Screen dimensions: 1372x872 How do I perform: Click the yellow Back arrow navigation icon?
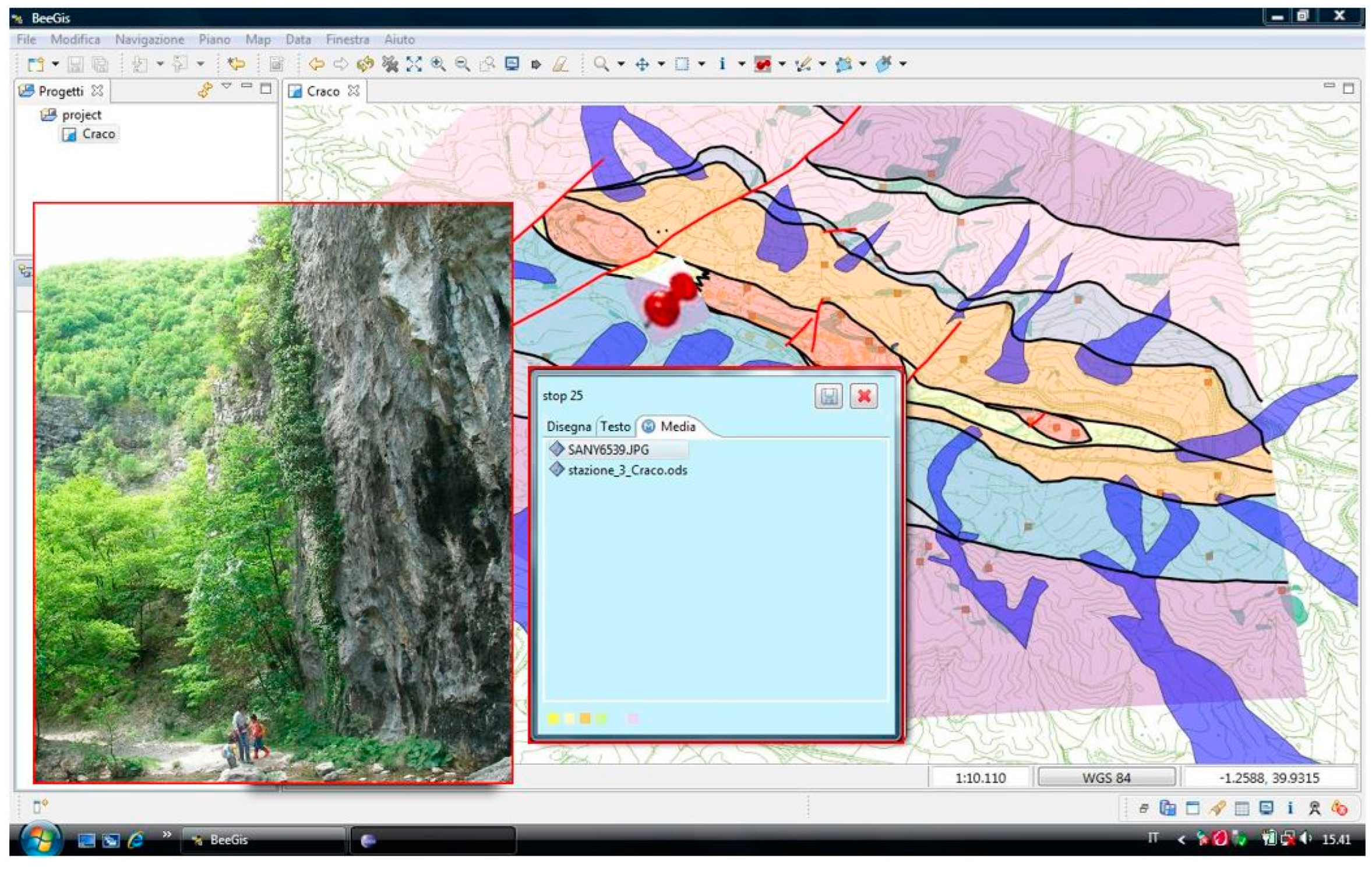click(x=316, y=63)
